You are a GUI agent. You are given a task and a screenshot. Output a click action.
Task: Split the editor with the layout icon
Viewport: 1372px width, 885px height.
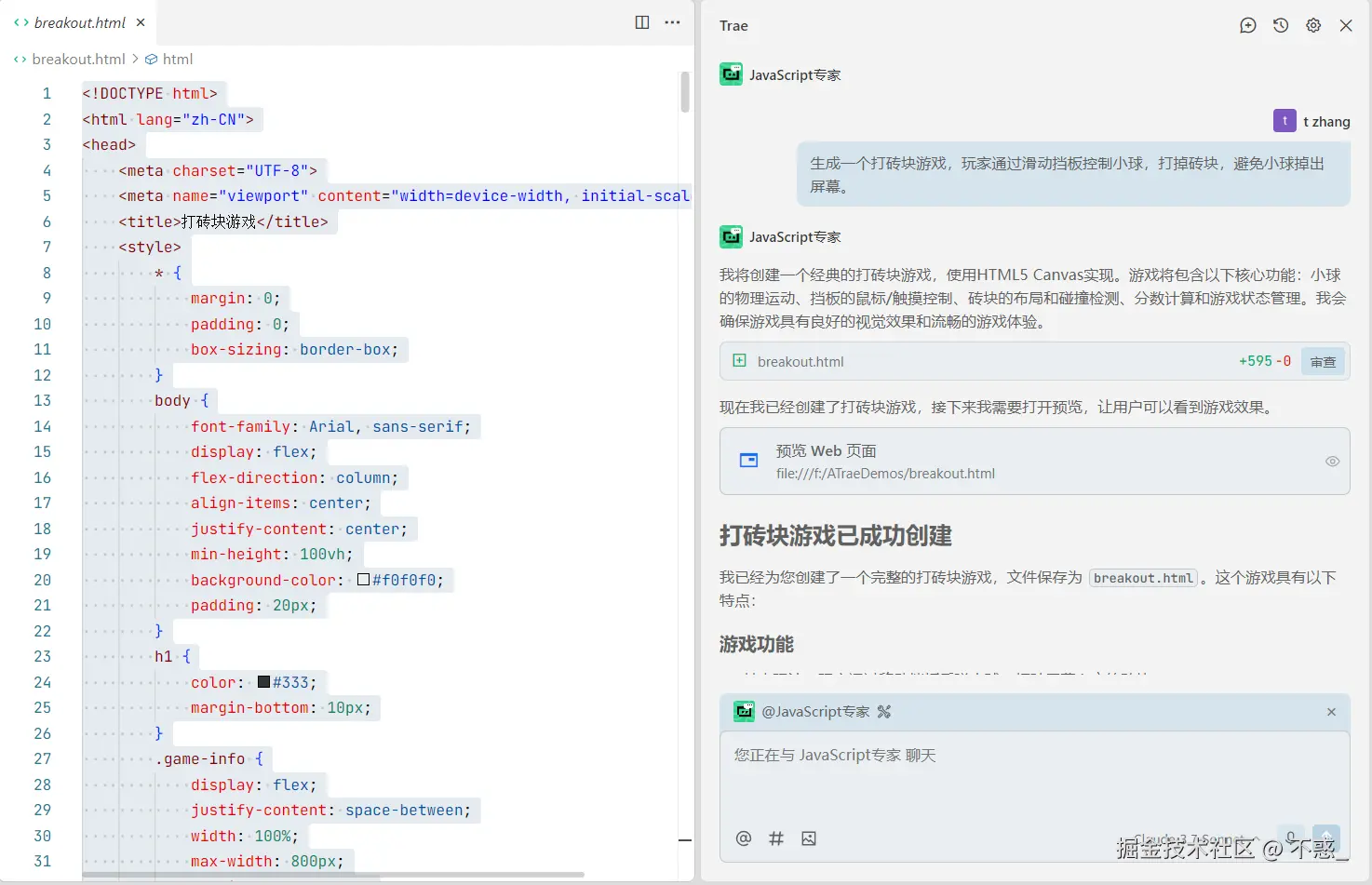[x=642, y=22]
